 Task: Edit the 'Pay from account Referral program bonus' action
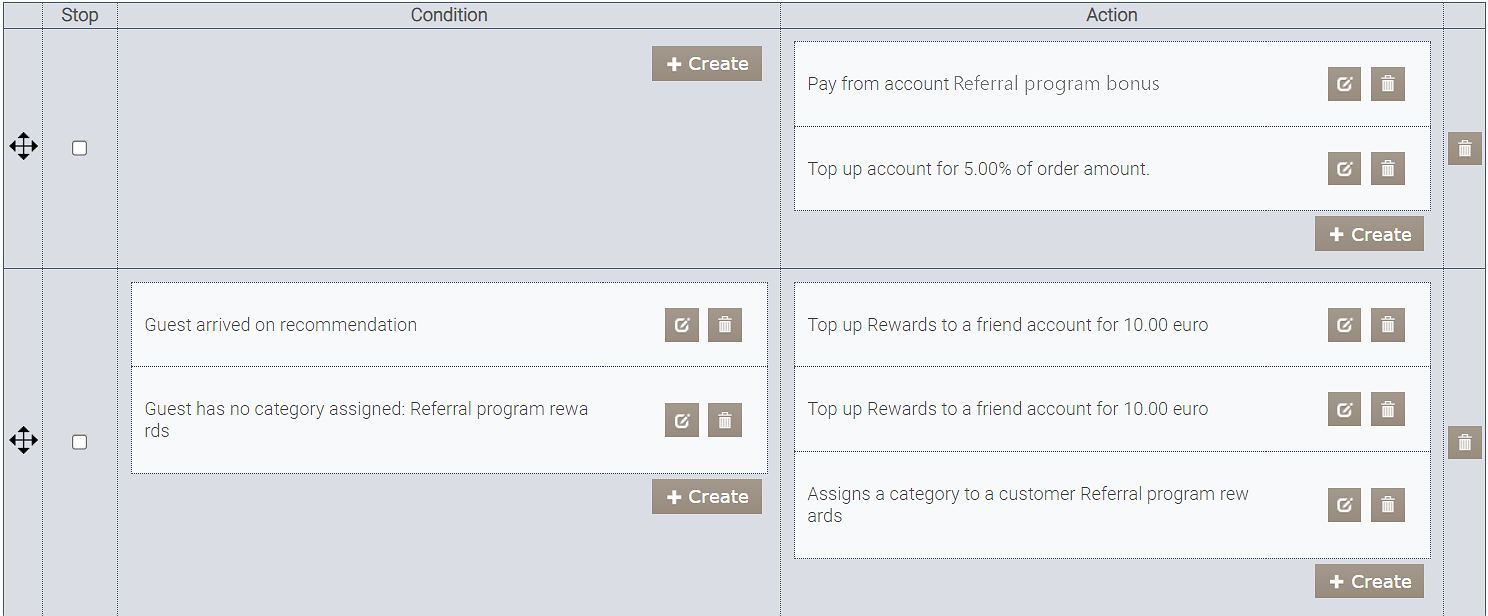click(1344, 84)
